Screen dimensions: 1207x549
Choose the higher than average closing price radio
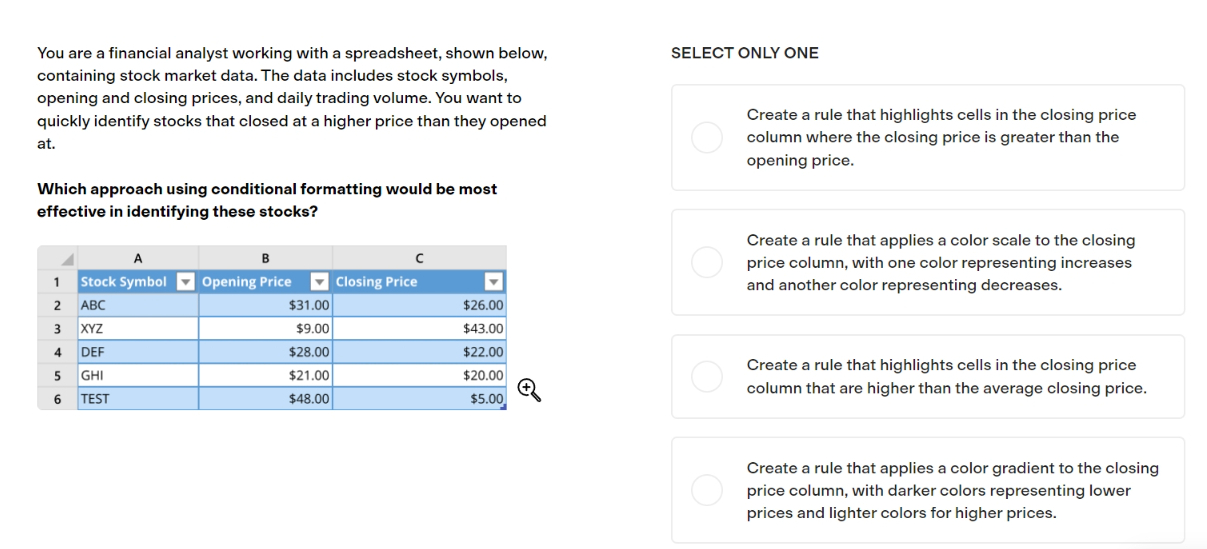(x=707, y=377)
